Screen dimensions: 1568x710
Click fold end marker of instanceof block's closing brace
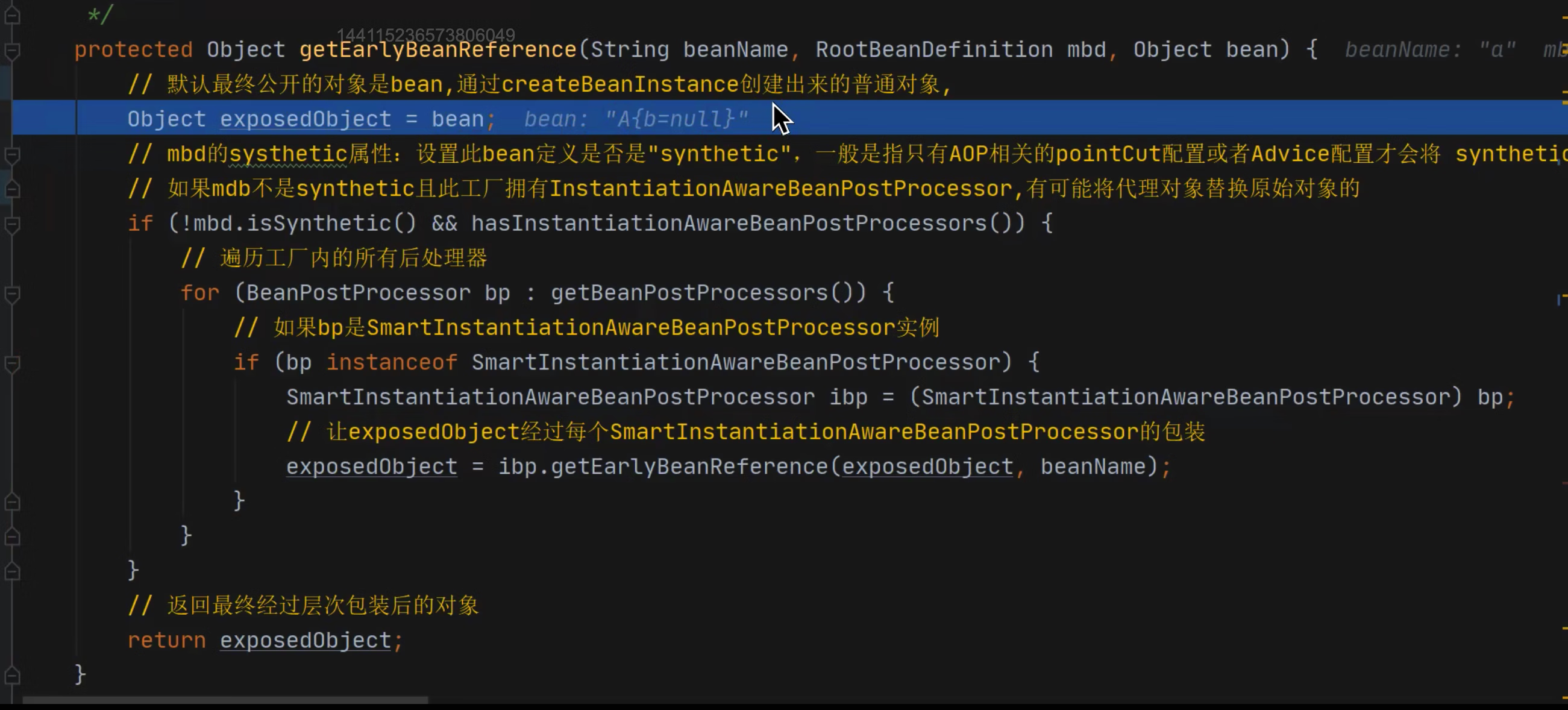(11, 501)
